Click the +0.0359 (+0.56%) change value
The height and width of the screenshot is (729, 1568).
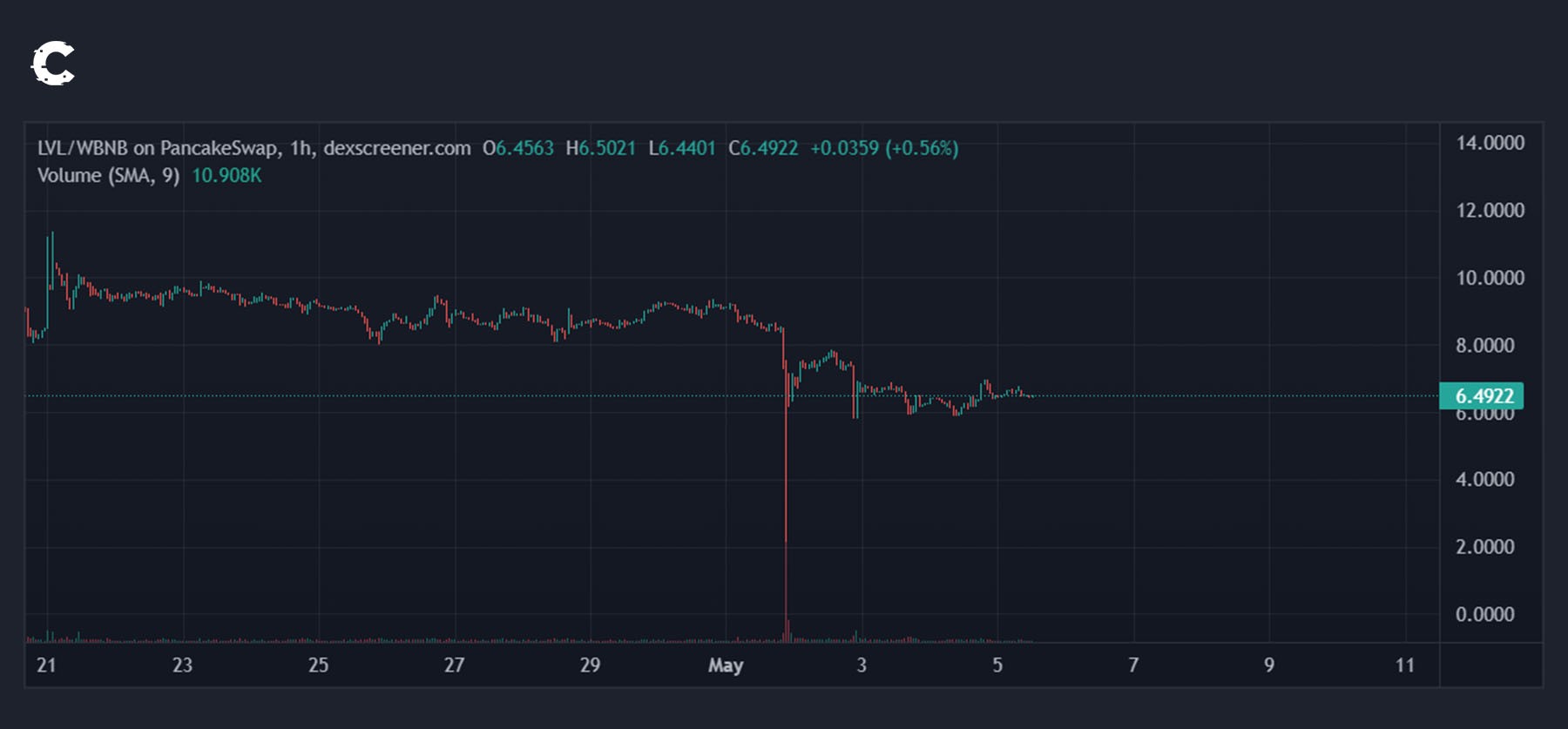(x=884, y=148)
